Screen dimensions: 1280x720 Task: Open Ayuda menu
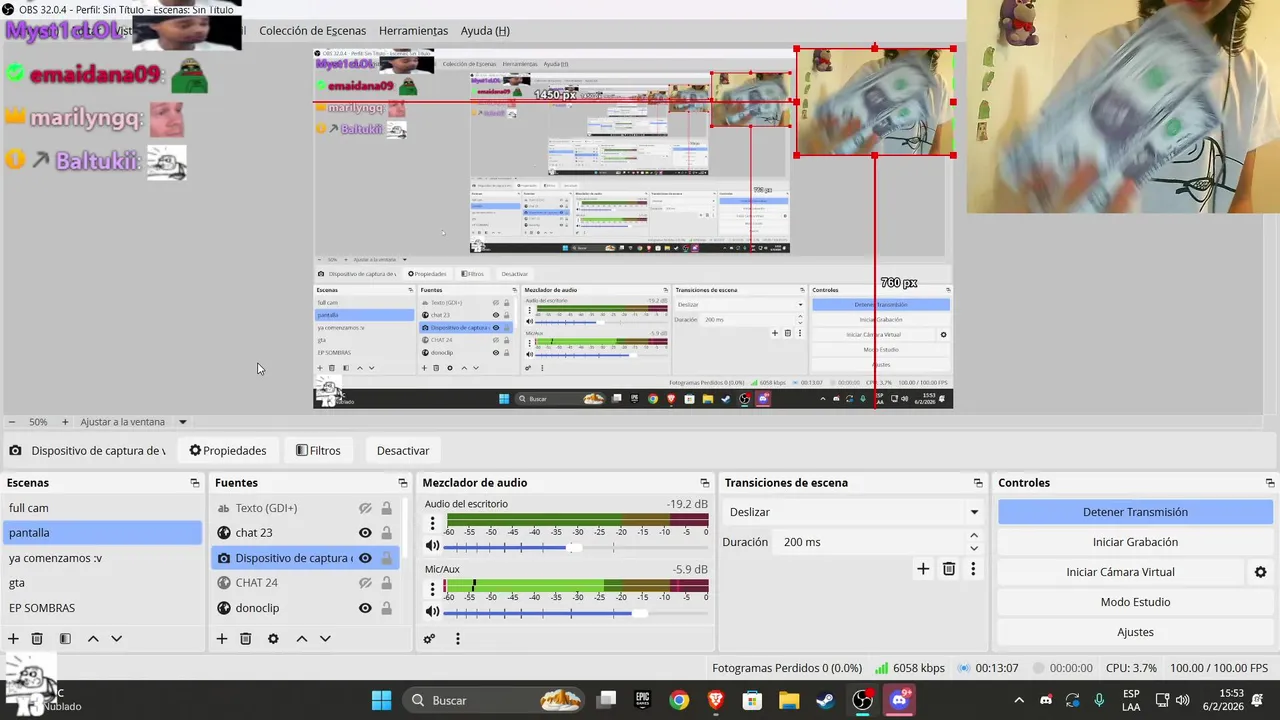(x=485, y=31)
